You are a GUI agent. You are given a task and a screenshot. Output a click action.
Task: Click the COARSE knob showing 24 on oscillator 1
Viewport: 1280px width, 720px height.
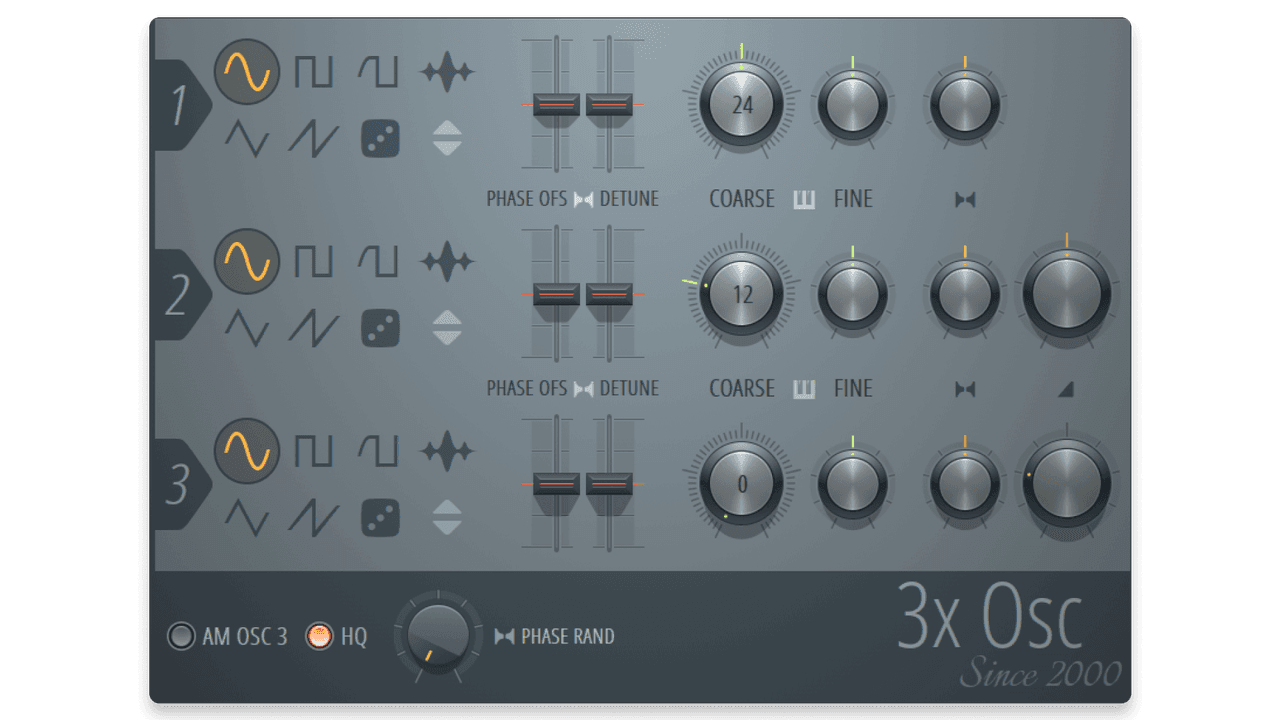(x=740, y=103)
